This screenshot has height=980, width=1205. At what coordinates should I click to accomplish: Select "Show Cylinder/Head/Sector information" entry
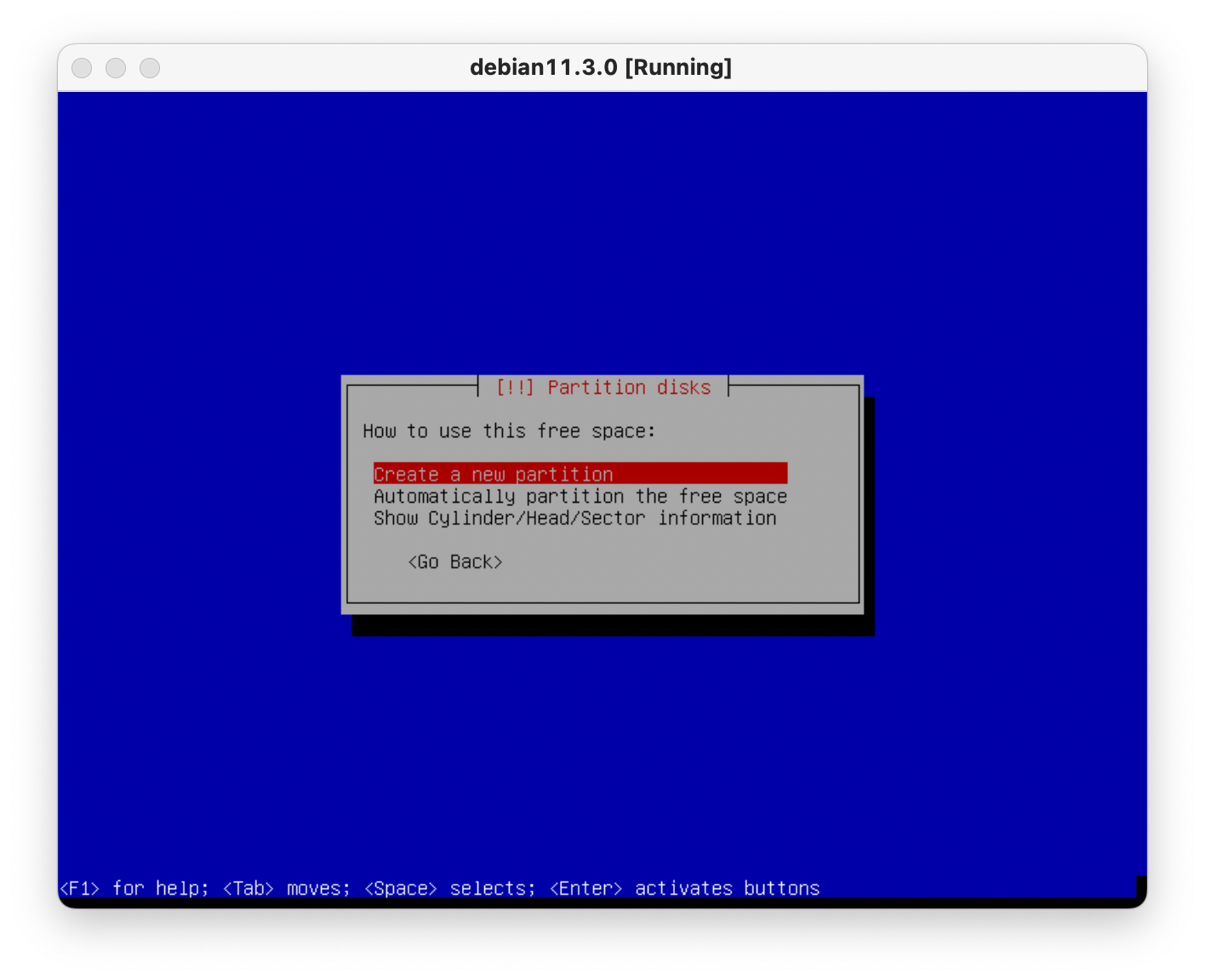(574, 518)
